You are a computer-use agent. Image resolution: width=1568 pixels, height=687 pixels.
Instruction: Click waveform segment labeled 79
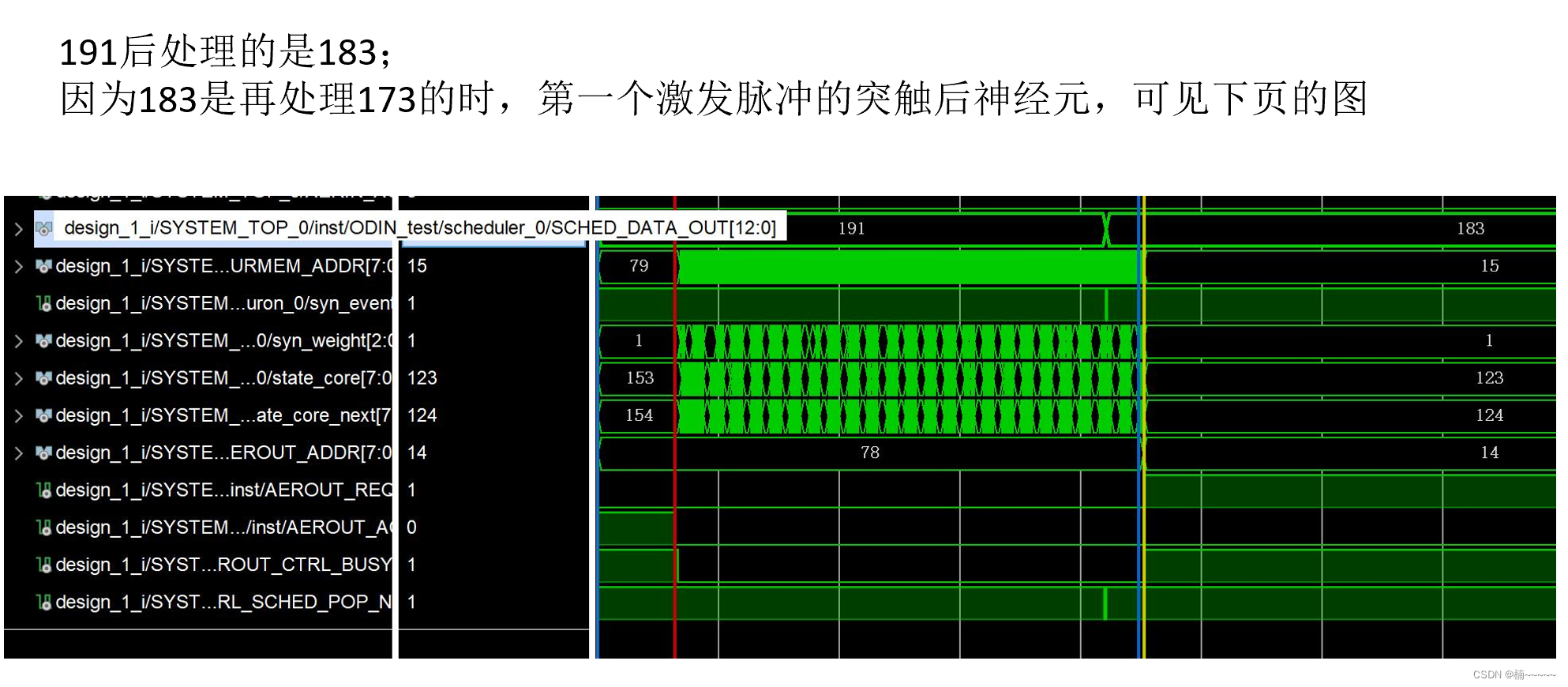639,266
